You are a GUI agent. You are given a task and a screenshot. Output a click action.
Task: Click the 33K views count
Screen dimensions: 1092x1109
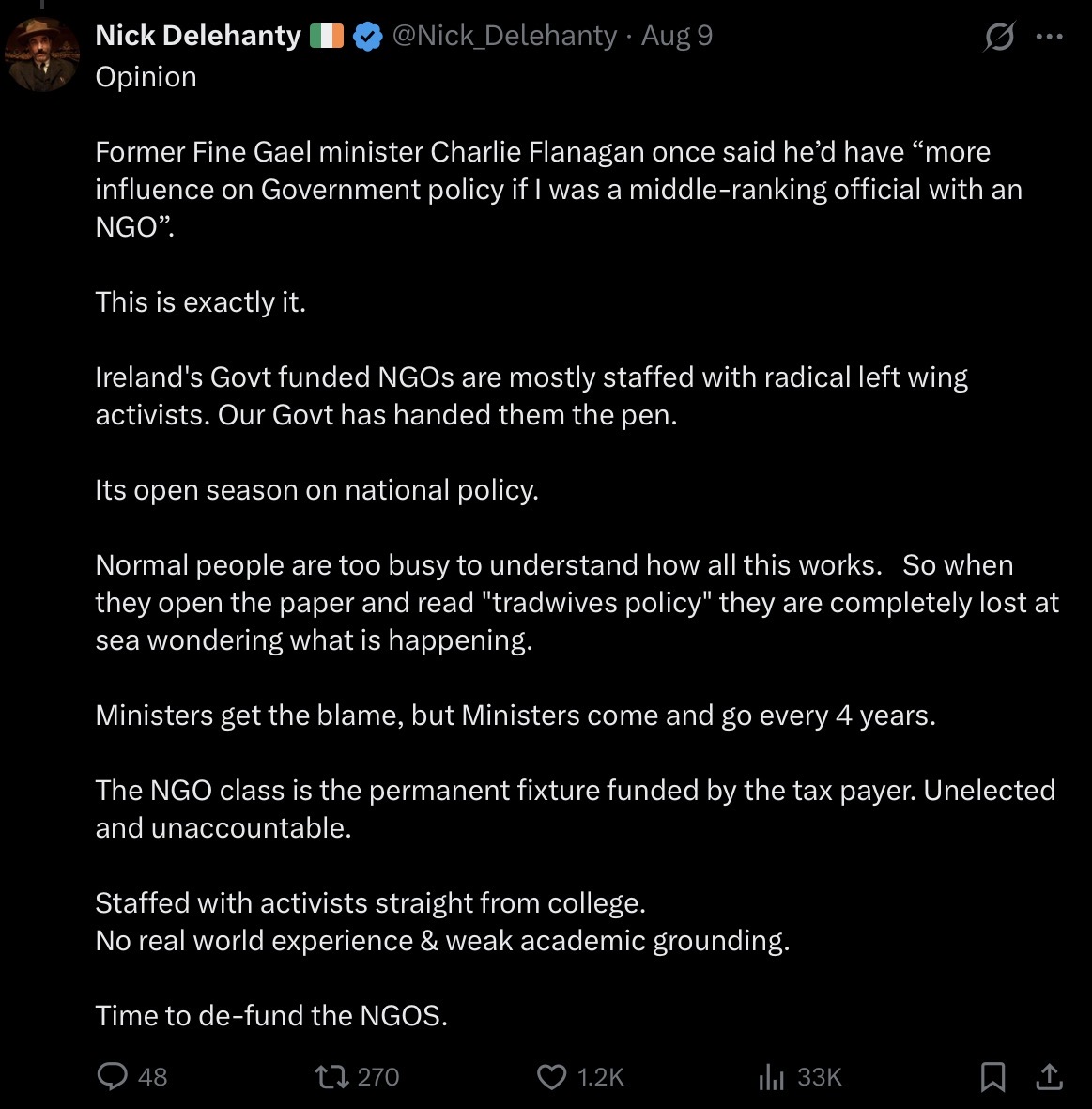coord(820,1077)
